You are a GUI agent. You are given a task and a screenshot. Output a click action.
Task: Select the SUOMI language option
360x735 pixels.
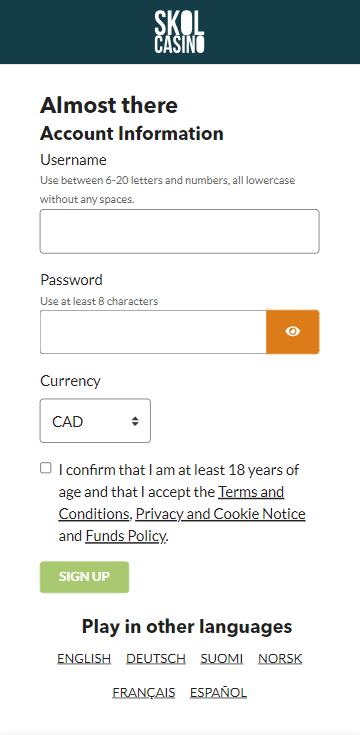[x=222, y=659]
